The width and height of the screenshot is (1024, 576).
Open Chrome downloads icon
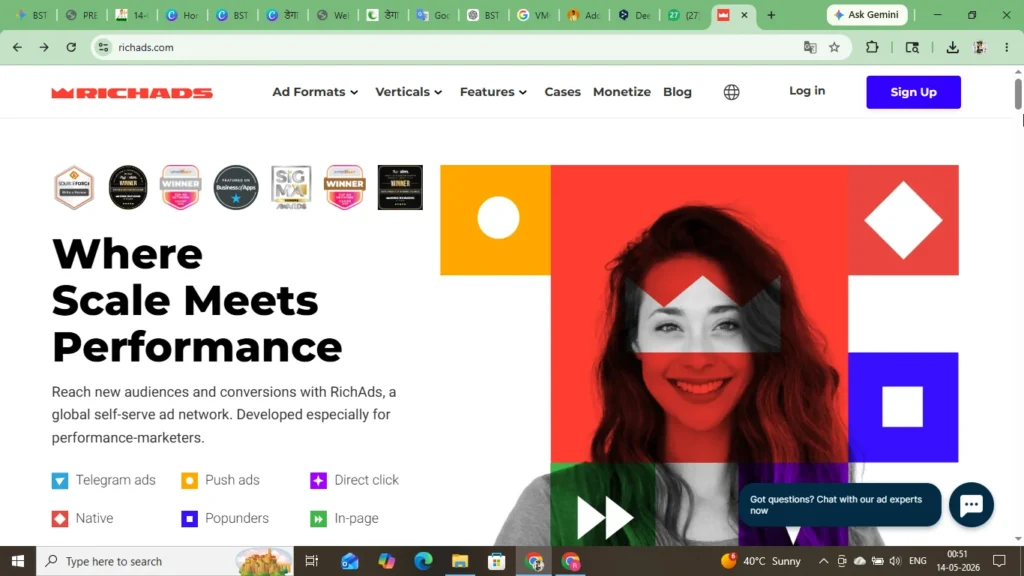pyautogui.click(x=952, y=47)
